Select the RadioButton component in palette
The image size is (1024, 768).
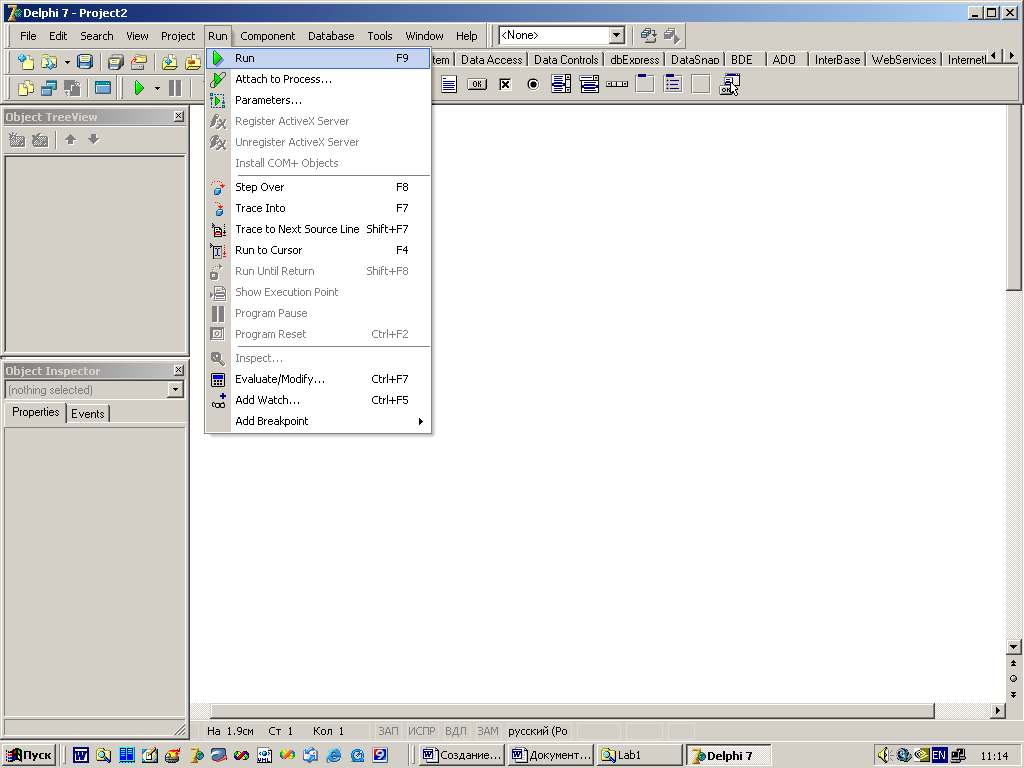pos(534,84)
